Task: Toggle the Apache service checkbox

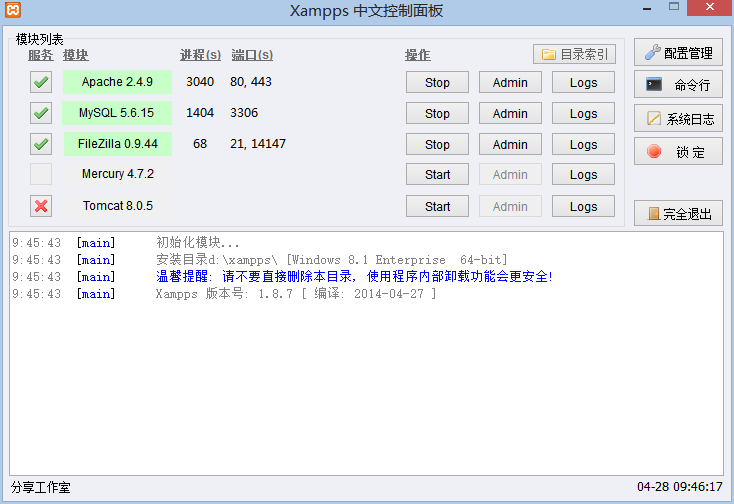Action: (41, 83)
